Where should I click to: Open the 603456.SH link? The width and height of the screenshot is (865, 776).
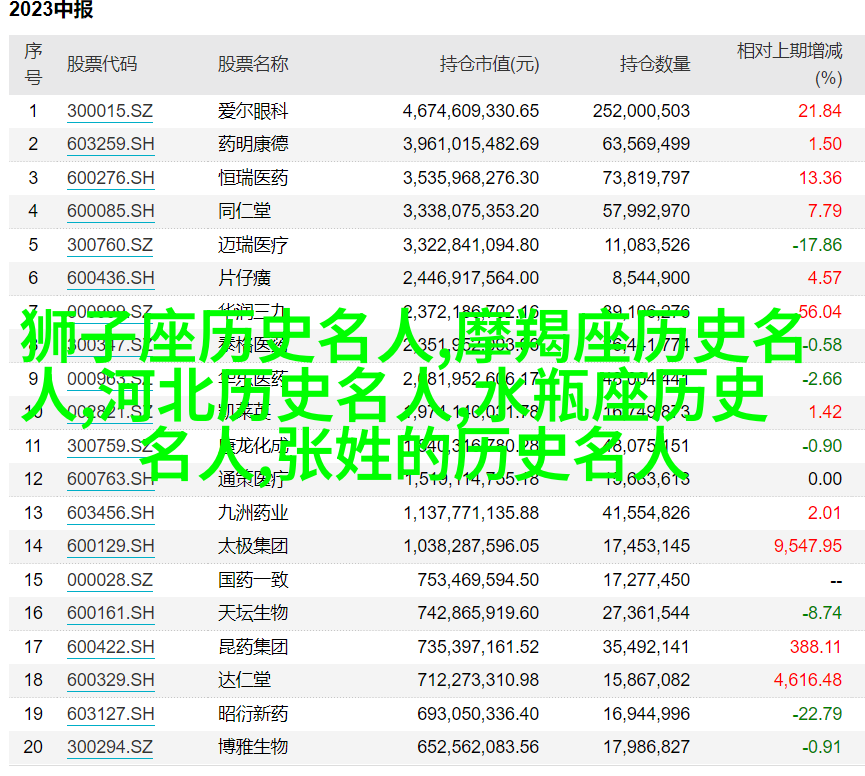pos(111,513)
